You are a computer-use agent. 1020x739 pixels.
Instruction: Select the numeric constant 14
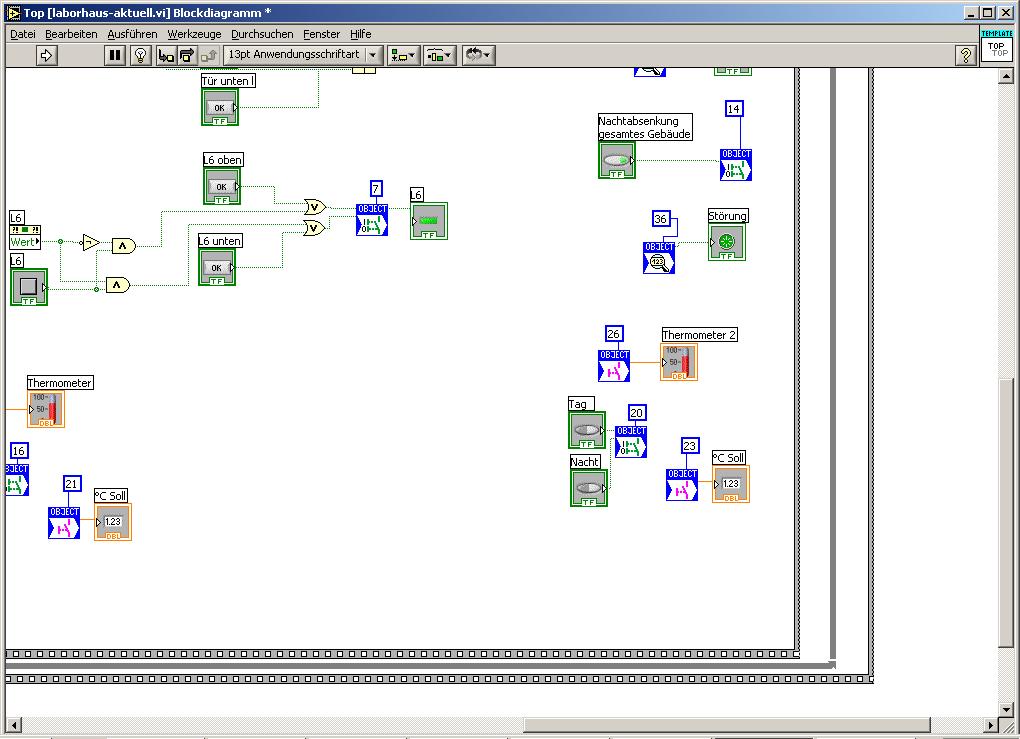click(734, 109)
